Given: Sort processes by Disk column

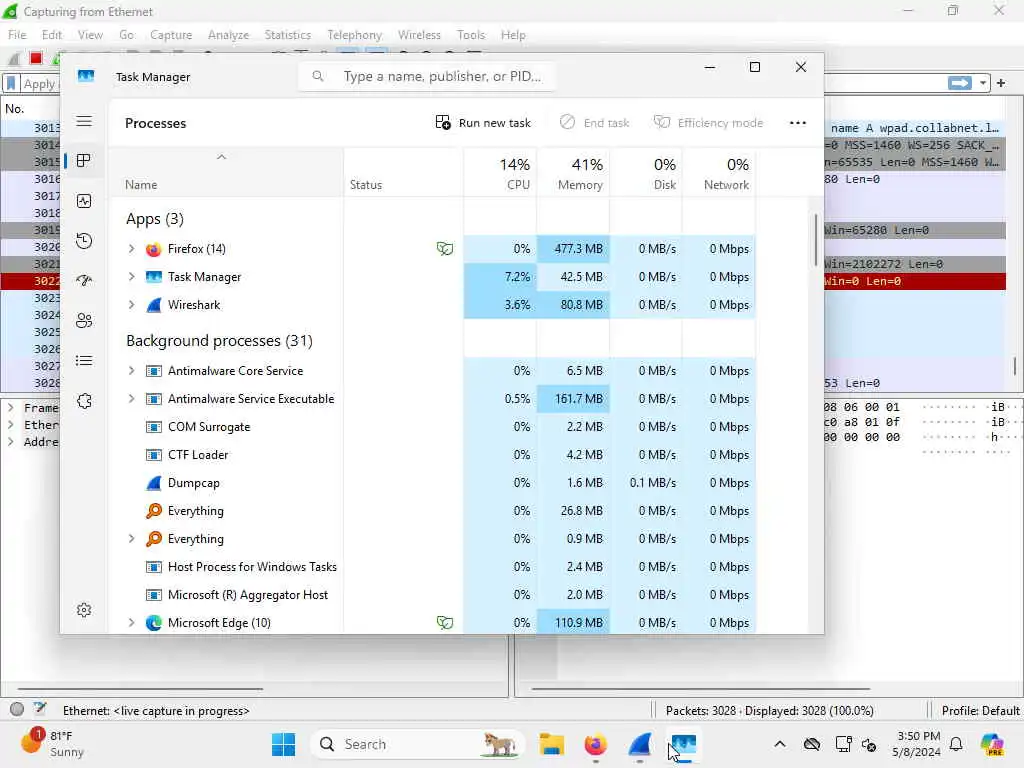Looking at the screenshot, I should [646, 173].
